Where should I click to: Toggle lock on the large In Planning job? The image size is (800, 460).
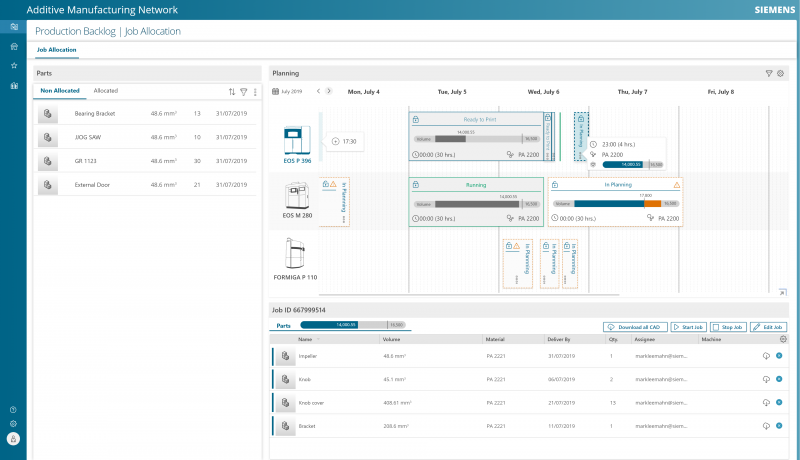pyautogui.click(x=554, y=185)
